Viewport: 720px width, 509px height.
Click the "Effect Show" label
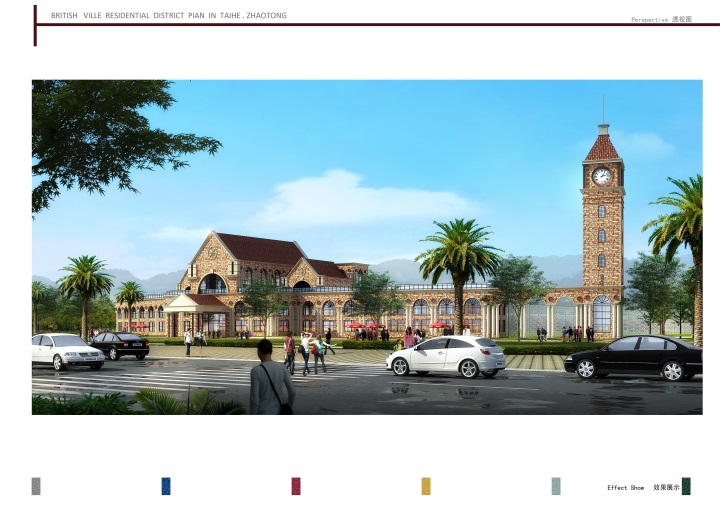pyautogui.click(x=625, y=488)
